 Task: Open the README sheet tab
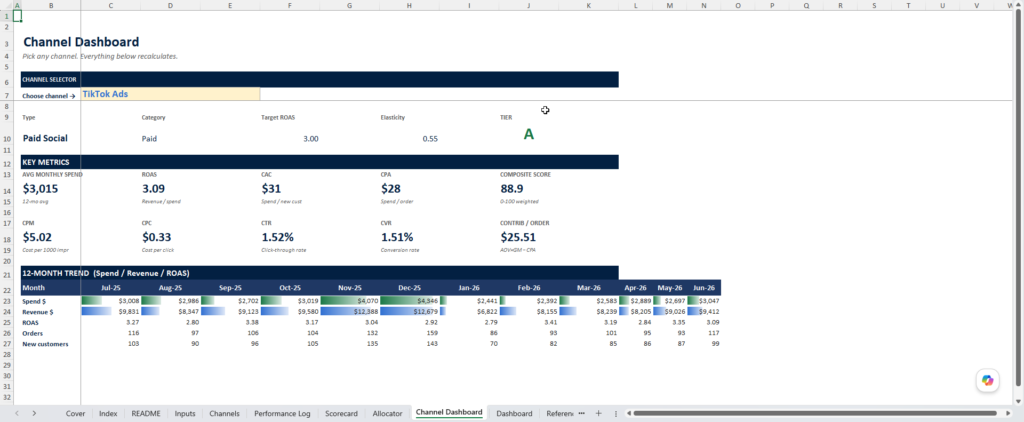(x=146, y=414)
